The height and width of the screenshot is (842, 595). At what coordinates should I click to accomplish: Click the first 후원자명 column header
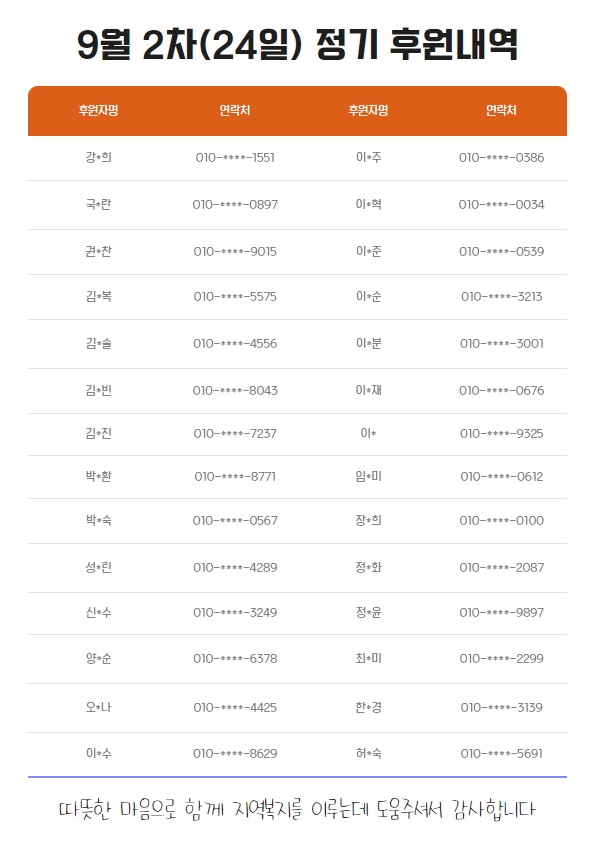coord(98,111)
